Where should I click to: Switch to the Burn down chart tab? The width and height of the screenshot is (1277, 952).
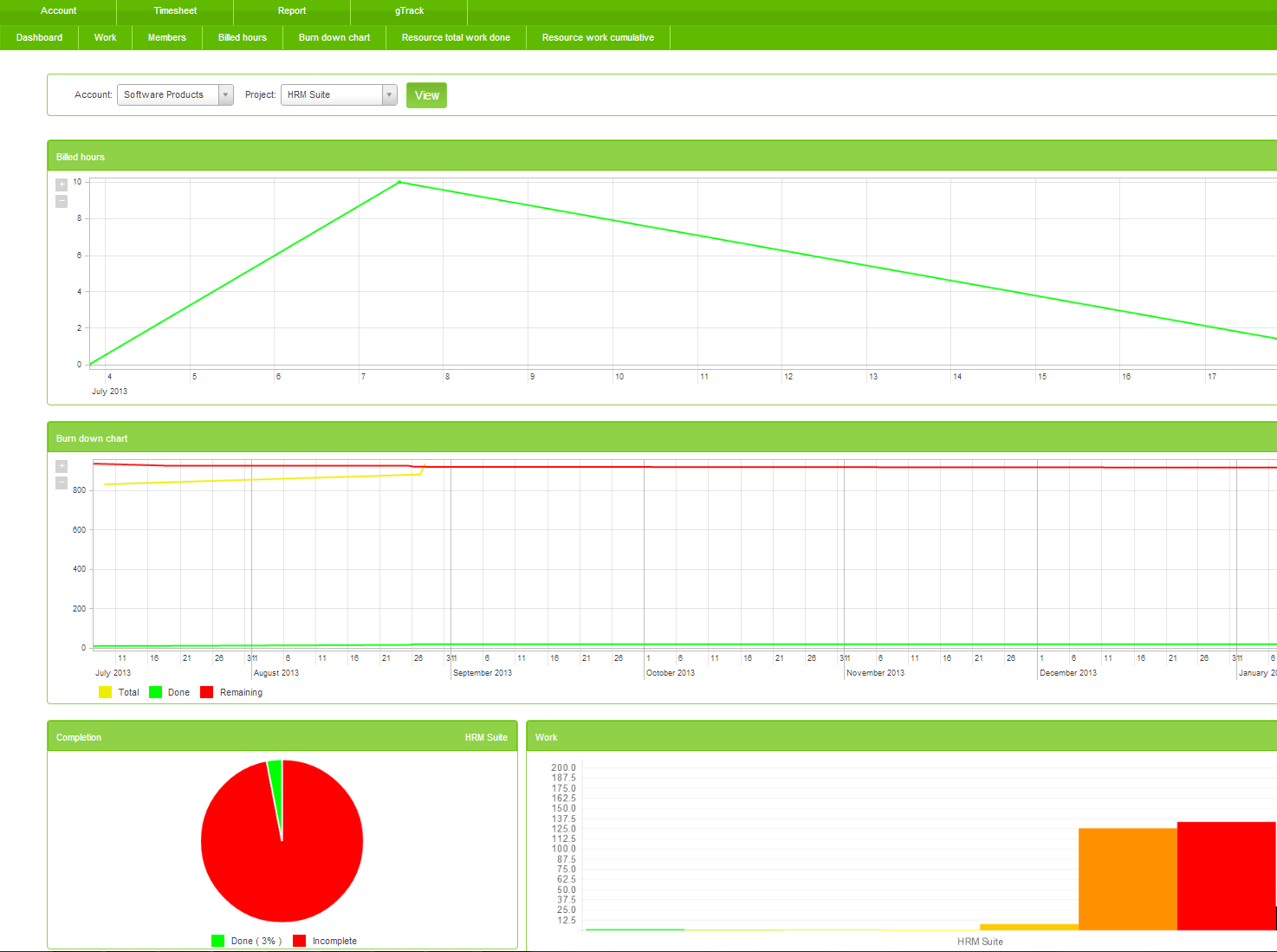(x=334, y=38)
